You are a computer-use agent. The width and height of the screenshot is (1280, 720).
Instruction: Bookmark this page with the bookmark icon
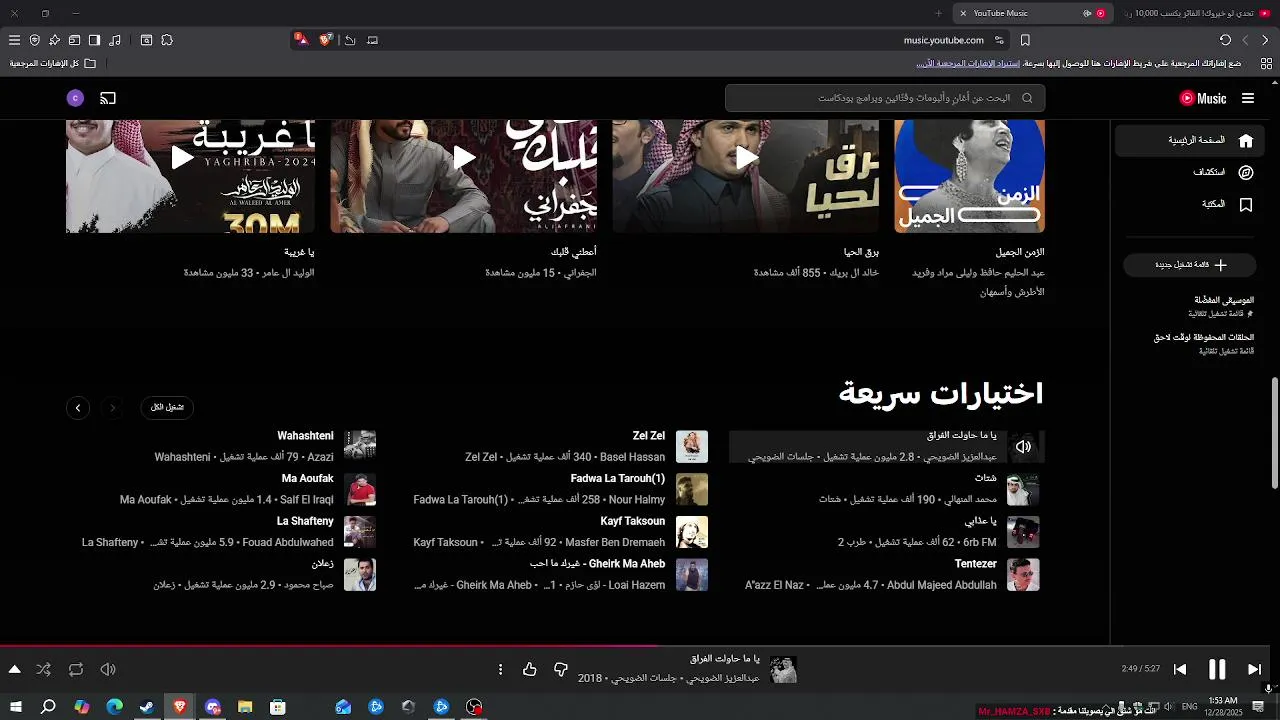[x=1025, y=40]
